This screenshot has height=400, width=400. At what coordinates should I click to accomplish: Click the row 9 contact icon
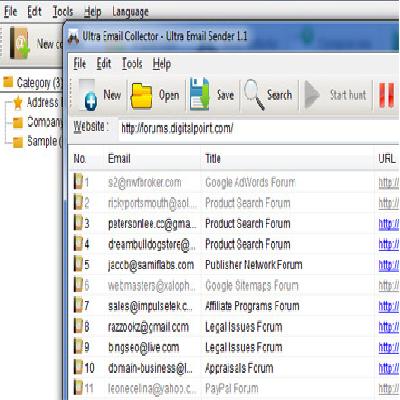pos(78,347)
